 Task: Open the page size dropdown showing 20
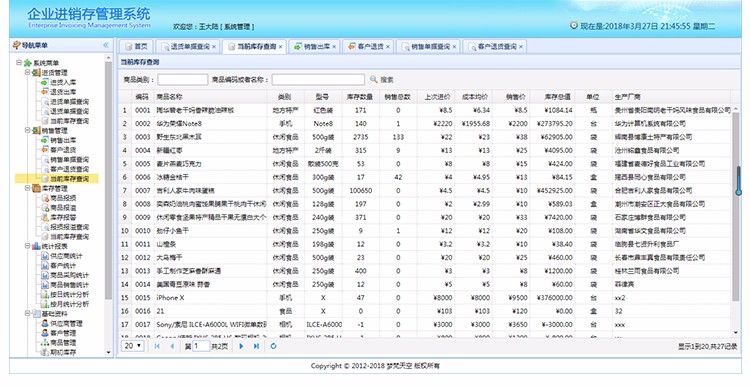[x=133, y=346]
